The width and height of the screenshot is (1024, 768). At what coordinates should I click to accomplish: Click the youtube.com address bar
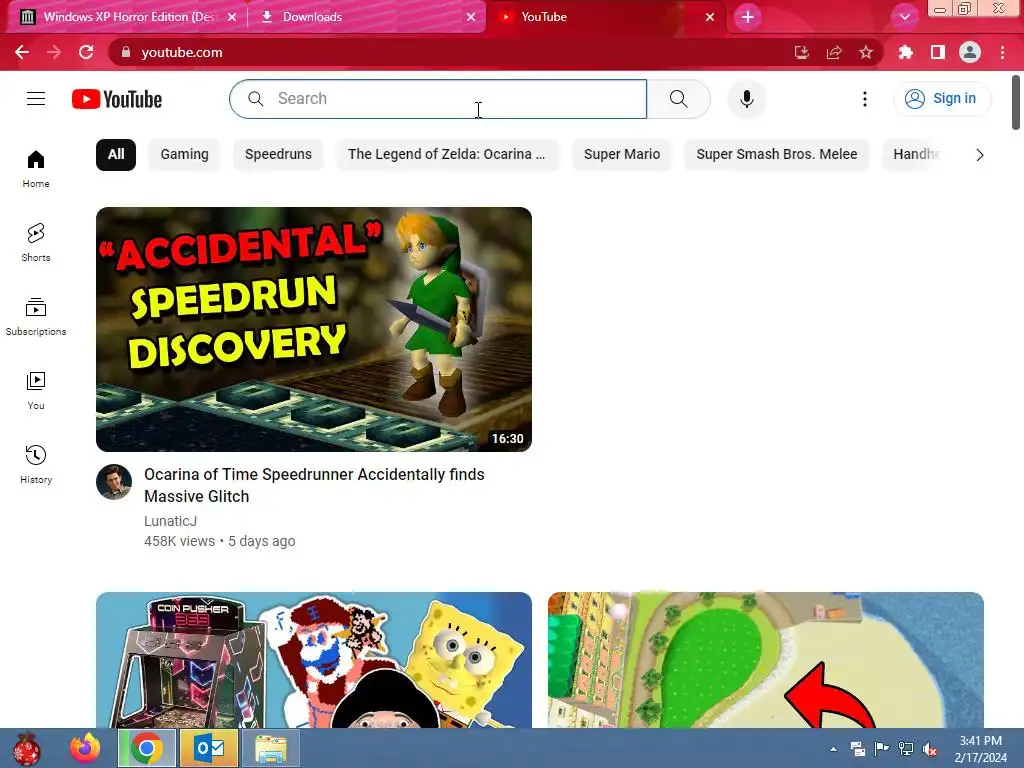(x=451, y=52)
